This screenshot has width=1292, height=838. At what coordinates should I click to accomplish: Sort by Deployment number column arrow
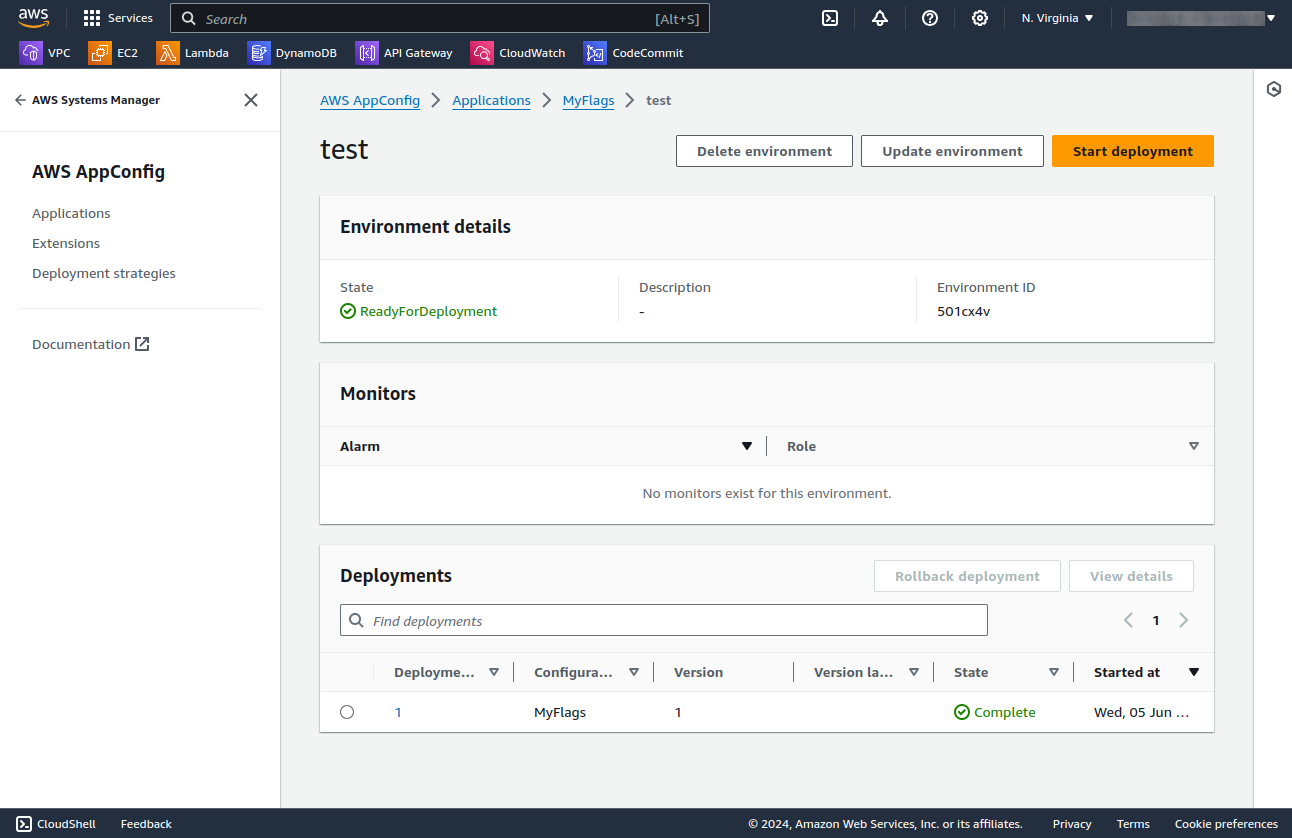(x=494, y=672)
